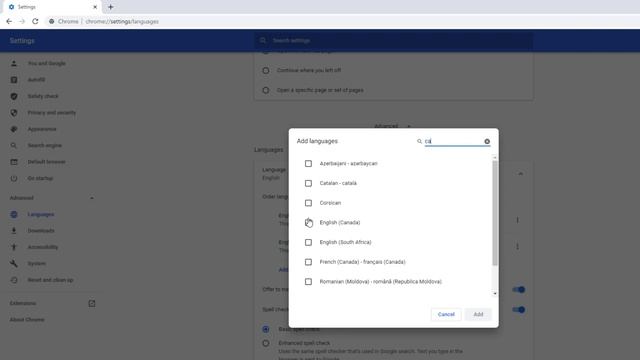The image size is (640, 360).
Task: Open Search engine settings
Action: [44, 145]
